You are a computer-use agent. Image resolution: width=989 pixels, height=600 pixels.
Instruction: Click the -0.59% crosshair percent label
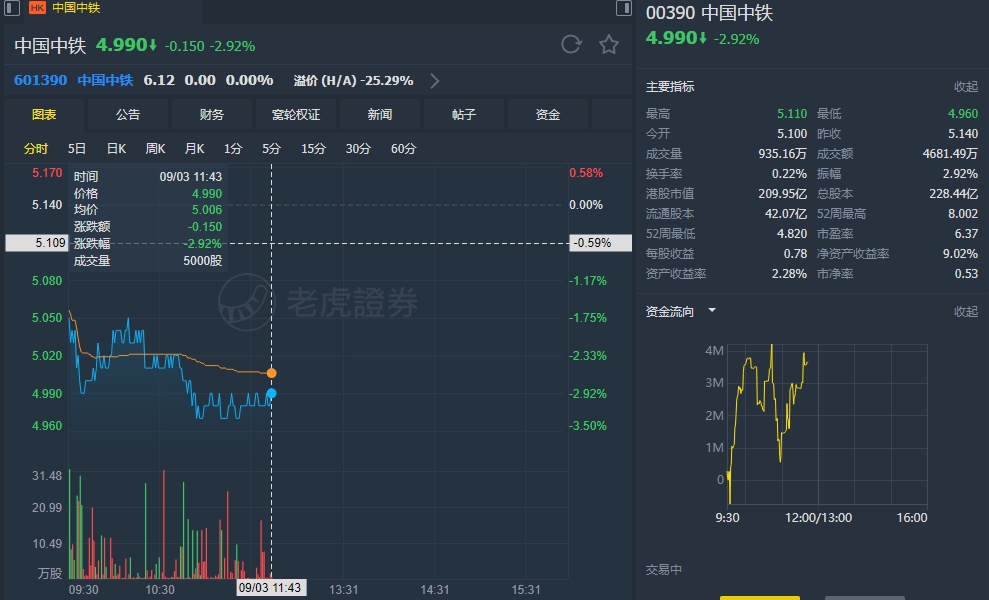[600, 243]
